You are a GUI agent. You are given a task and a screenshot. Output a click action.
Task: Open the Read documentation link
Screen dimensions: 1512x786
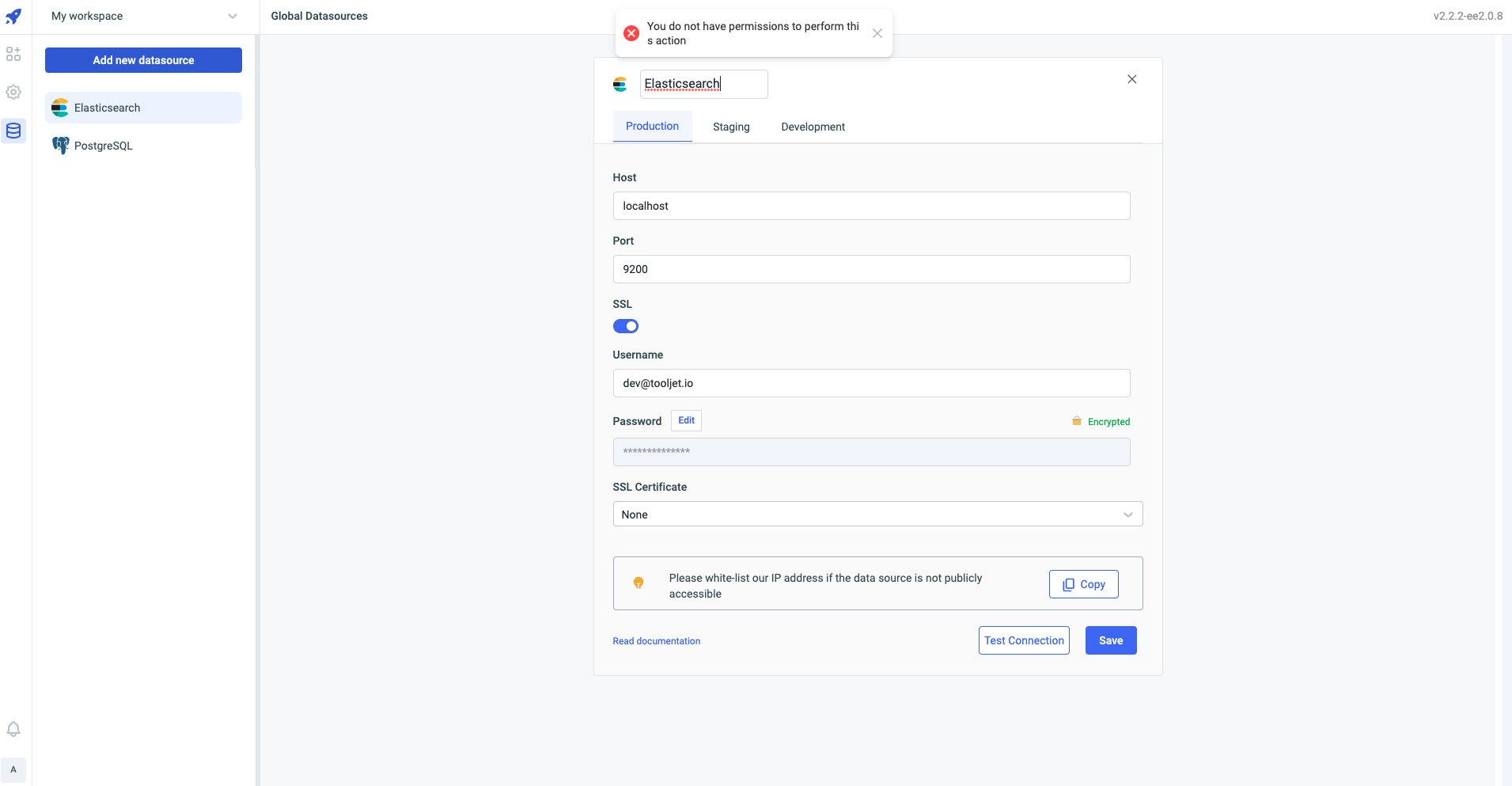click(656, 641)
